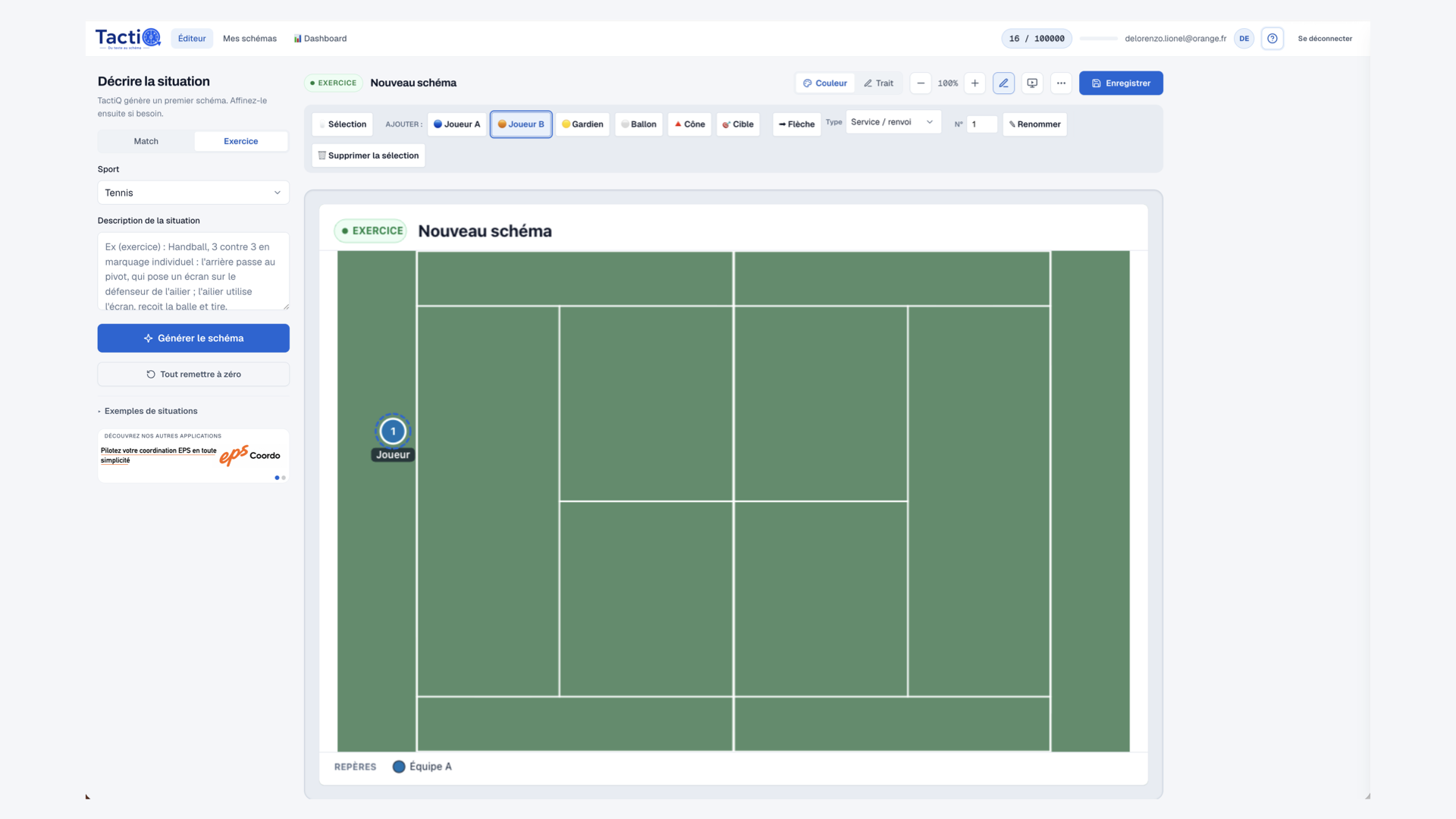
Task: Click the EXERCICE badge above the toolbar
Action: tap(334, 83)
